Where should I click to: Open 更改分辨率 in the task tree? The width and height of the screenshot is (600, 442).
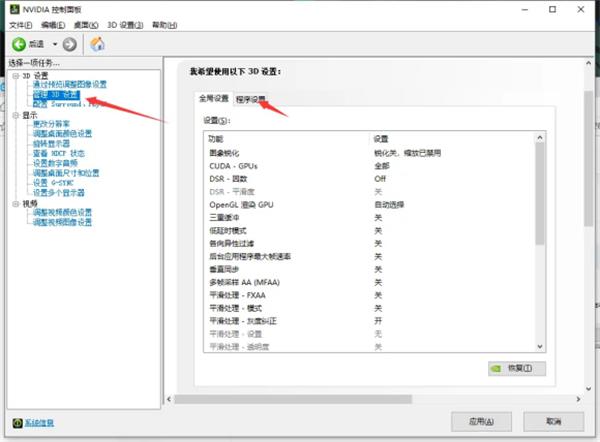51,124
